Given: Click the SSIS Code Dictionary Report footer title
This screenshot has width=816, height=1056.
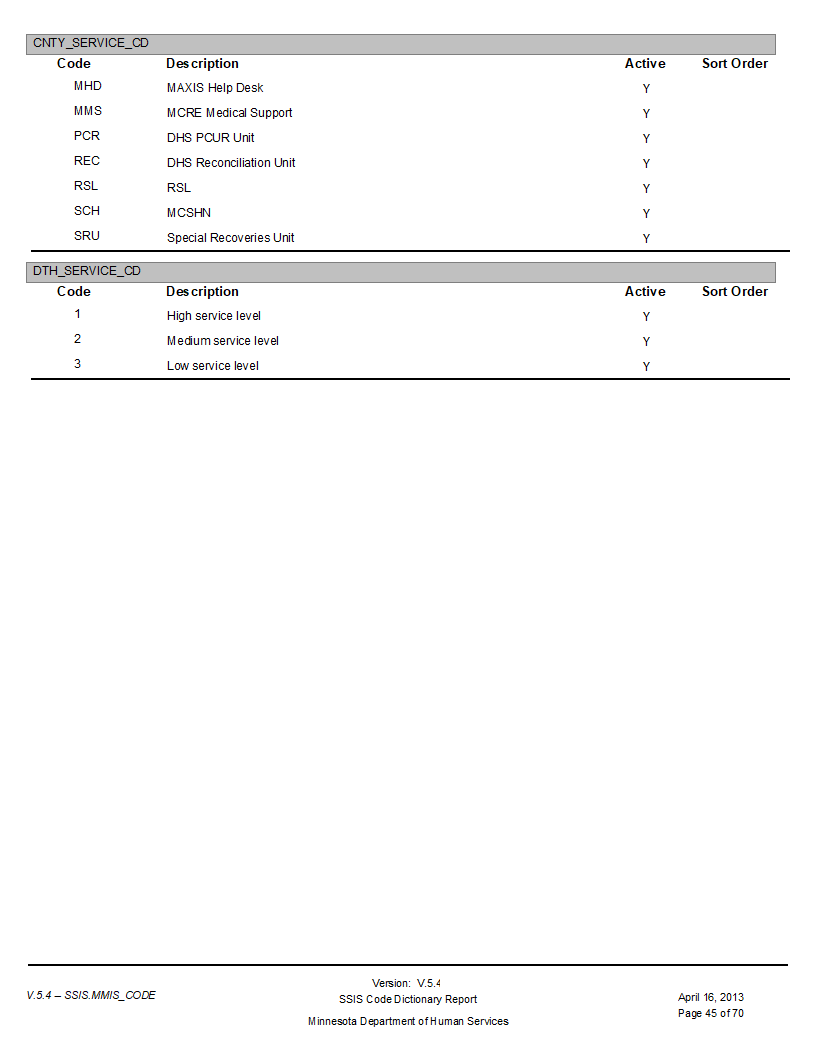Looking at the screenshot, I should point(408,999).
